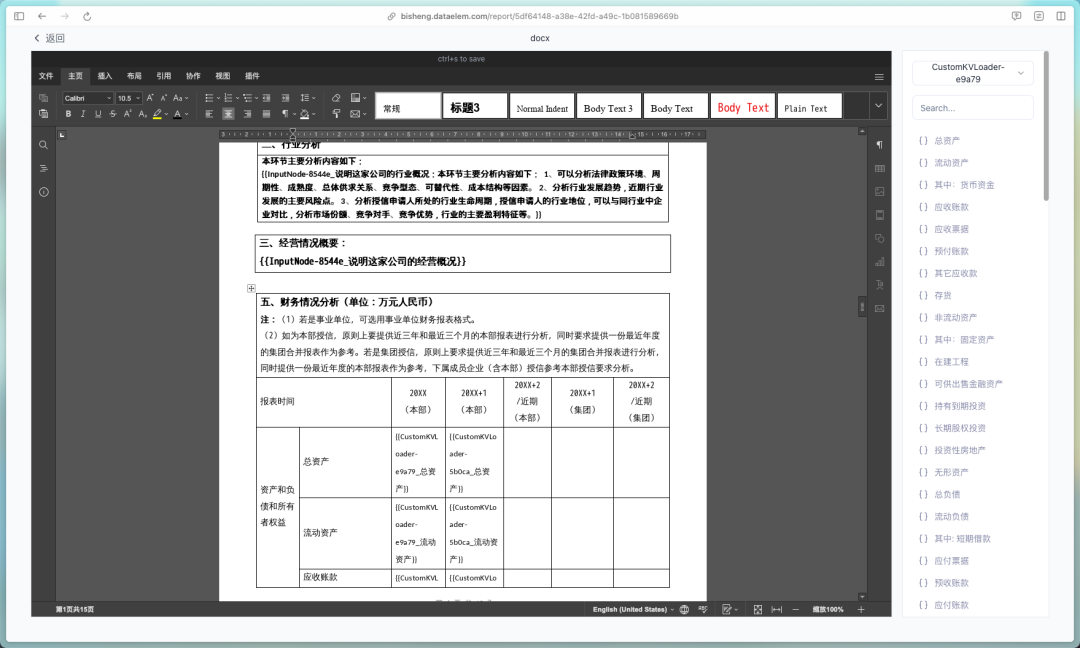1080x648 pixels.
Task: Click the set document language globe icon
Action: [684, 609]
